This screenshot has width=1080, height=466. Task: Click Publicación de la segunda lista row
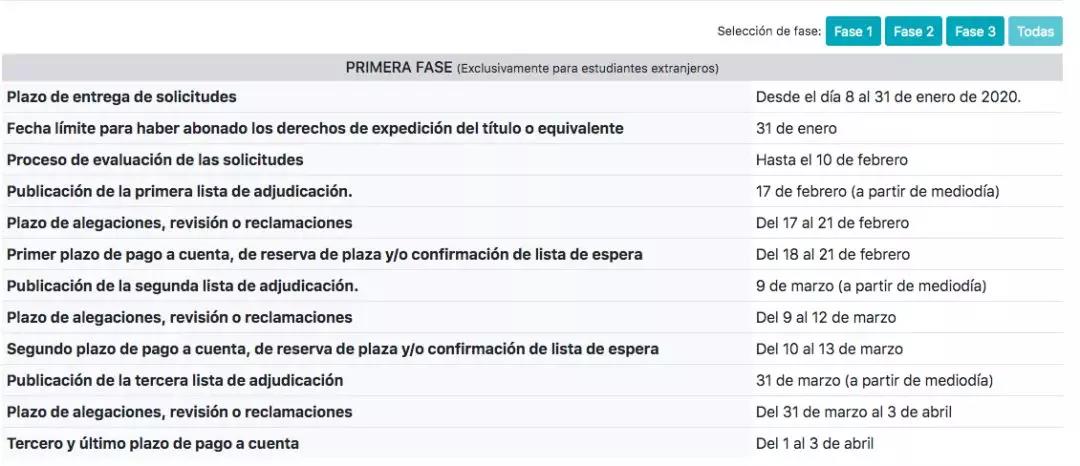coord(532,286)
